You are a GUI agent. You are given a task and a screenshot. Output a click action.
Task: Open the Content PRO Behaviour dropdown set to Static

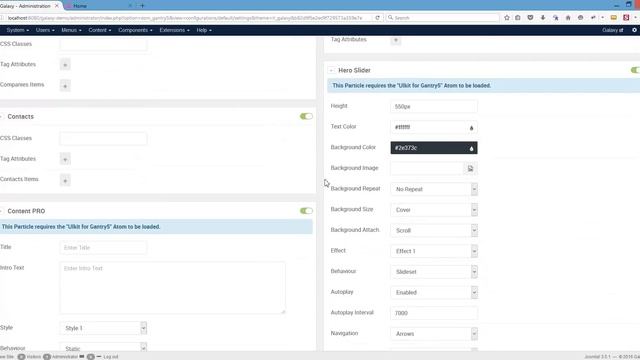[x=103, y=348]
